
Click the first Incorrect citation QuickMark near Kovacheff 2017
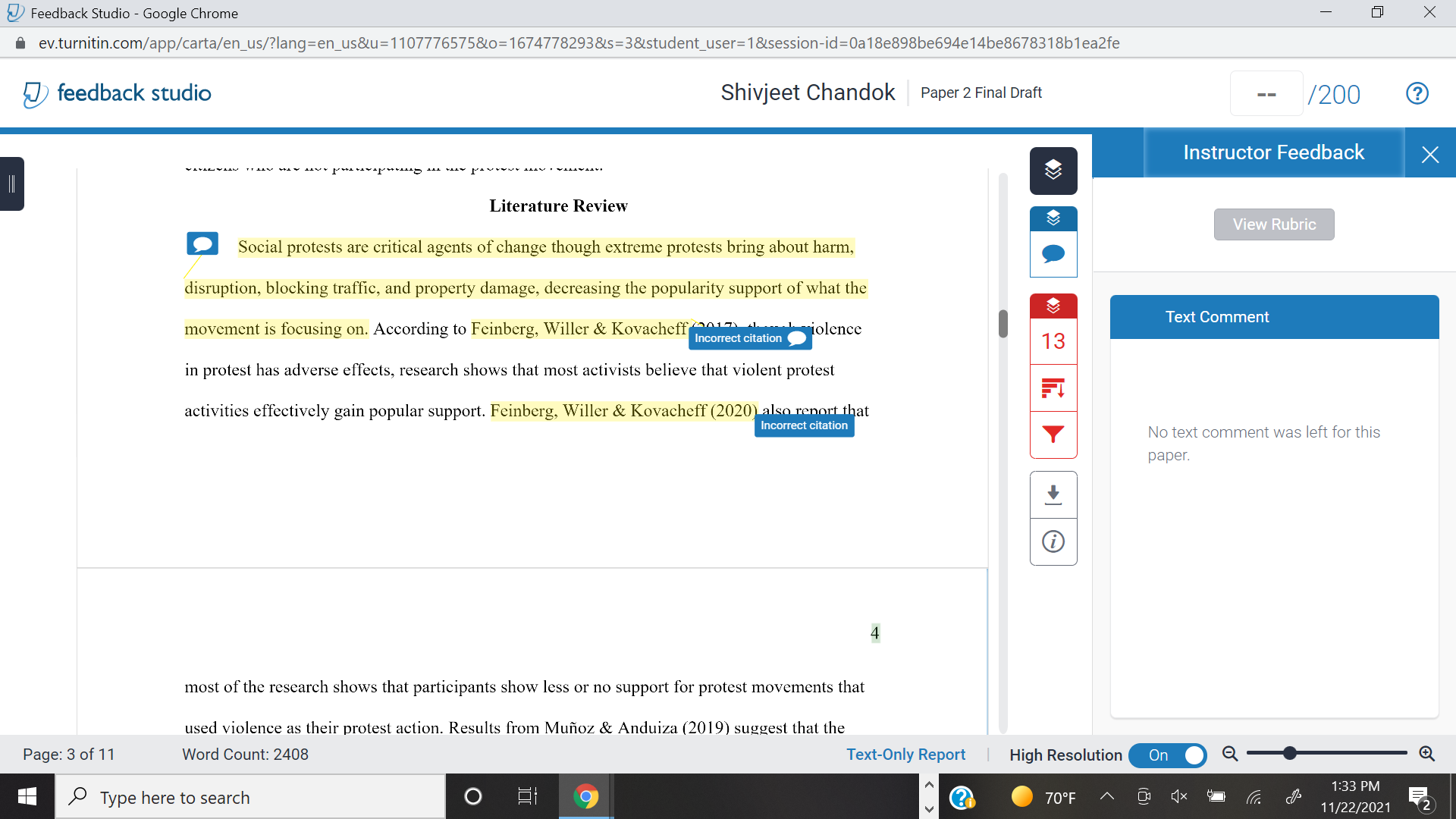[x=750, y=338]
